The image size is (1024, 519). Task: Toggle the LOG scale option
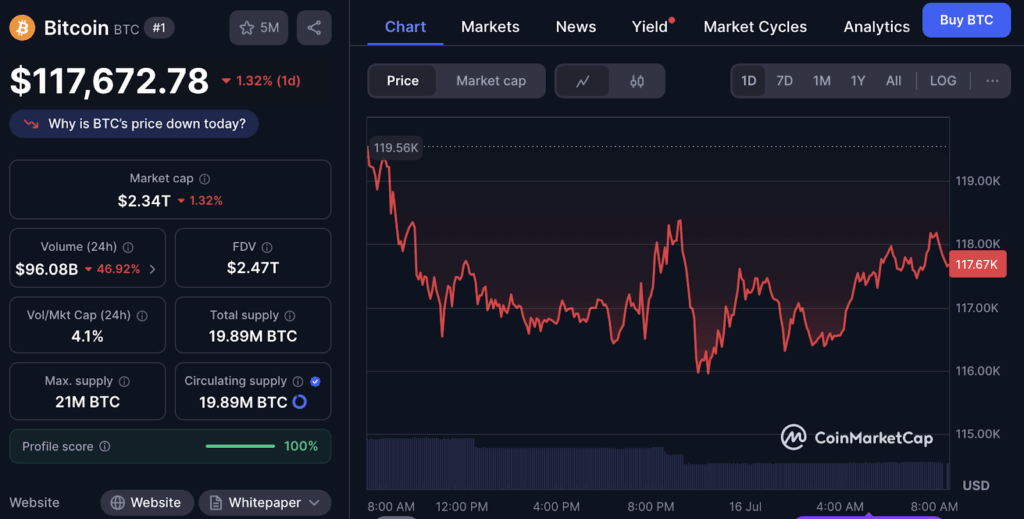942,81
